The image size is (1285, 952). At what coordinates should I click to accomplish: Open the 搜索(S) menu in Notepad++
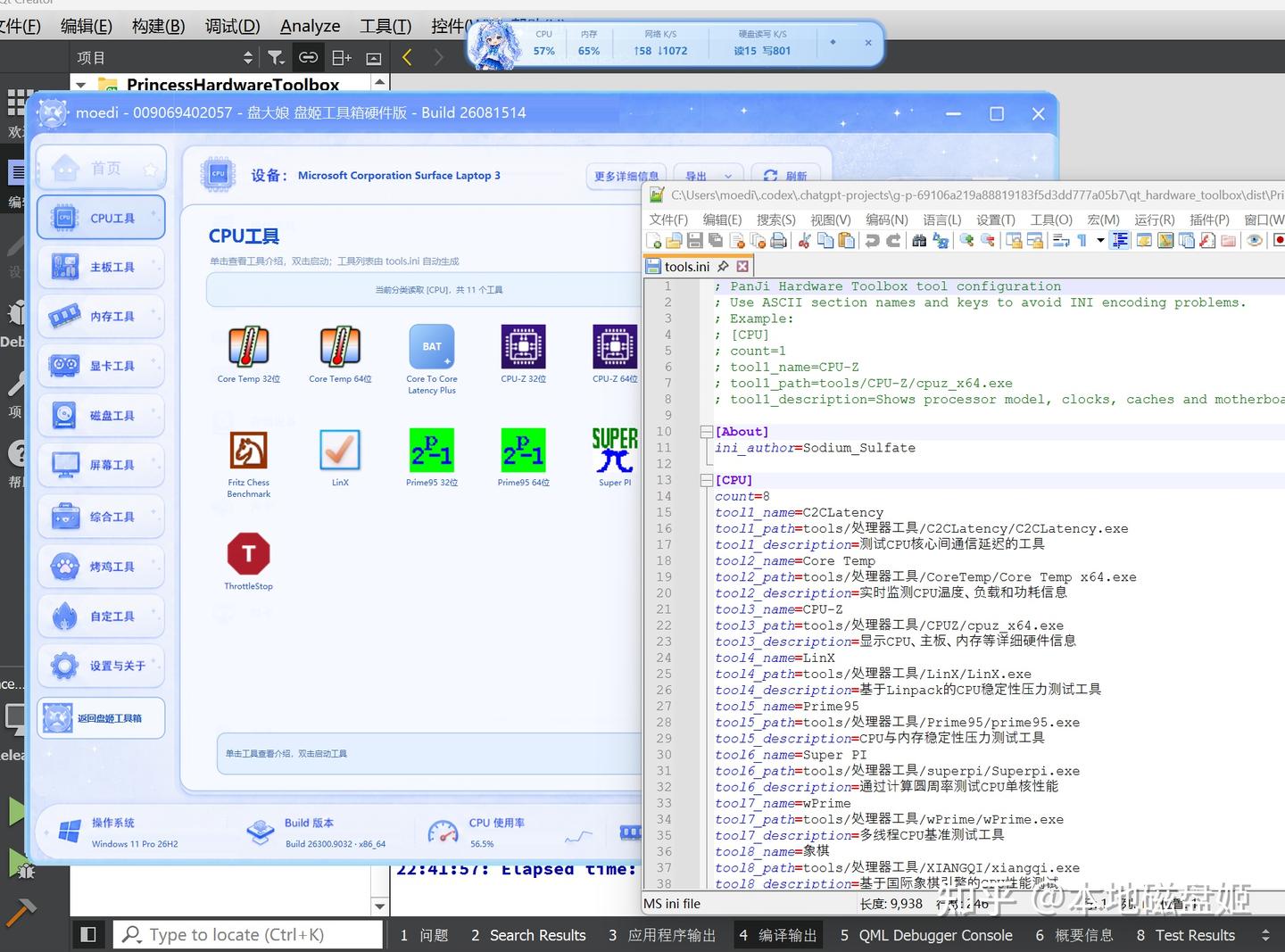[775, 219]
